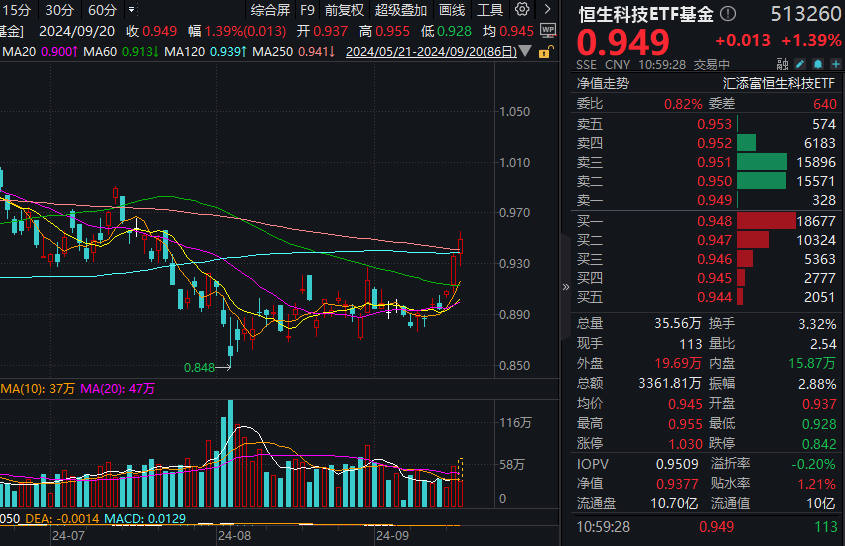The height and width of the screenshot is (546, 845).
Task: Expand more toolbar items chevron
Action: [x=548, y=9]
